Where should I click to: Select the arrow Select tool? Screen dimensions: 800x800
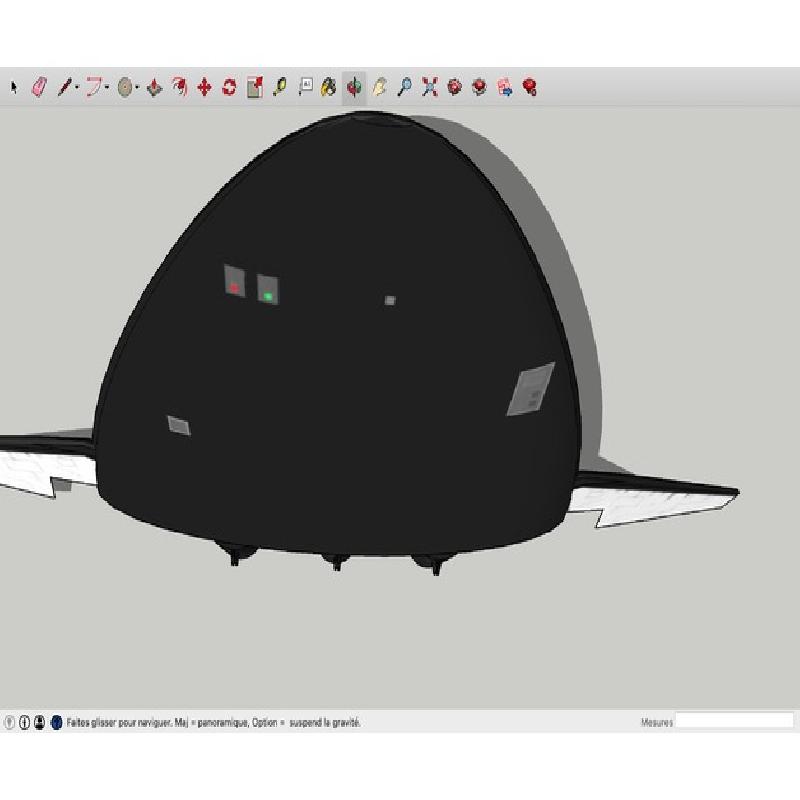(14, 88)
